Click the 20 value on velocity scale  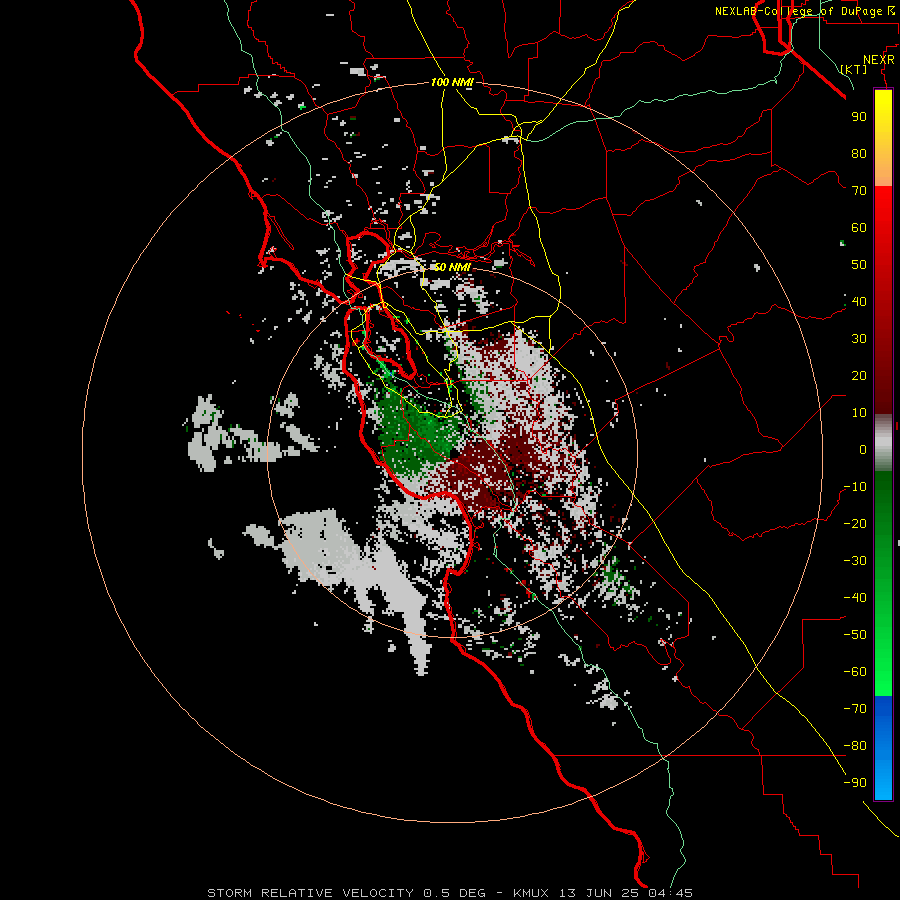click(x=859, y=375)
